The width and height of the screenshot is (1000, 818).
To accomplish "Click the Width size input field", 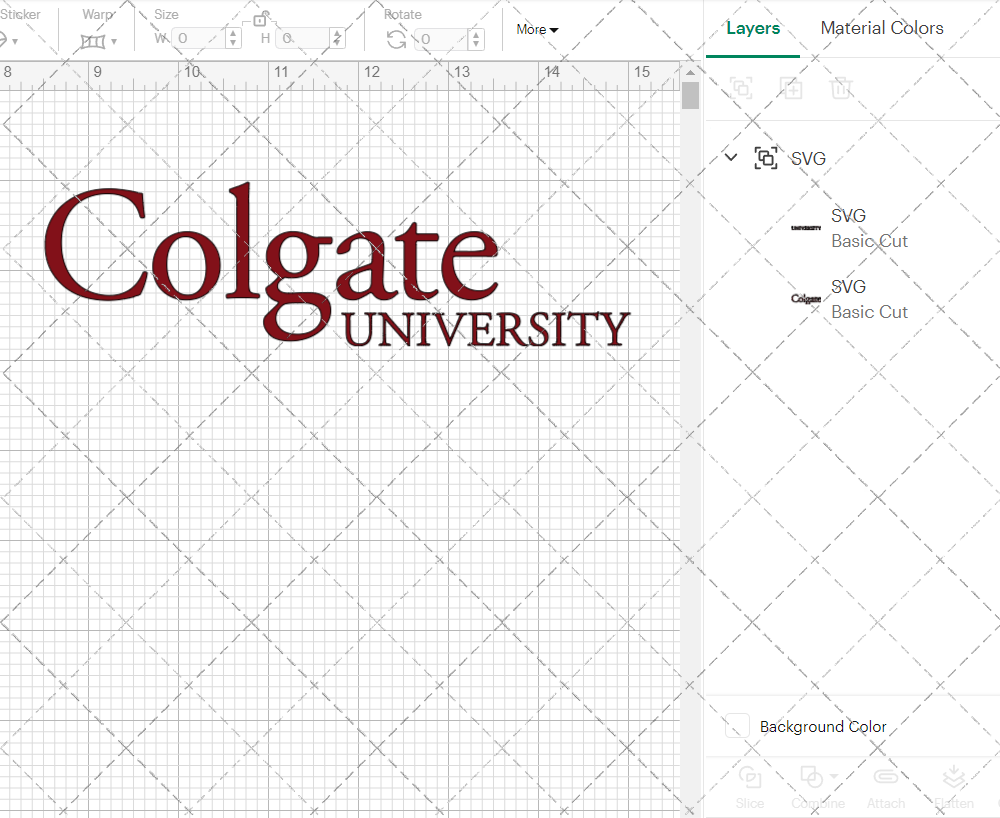I will (198, 39).
